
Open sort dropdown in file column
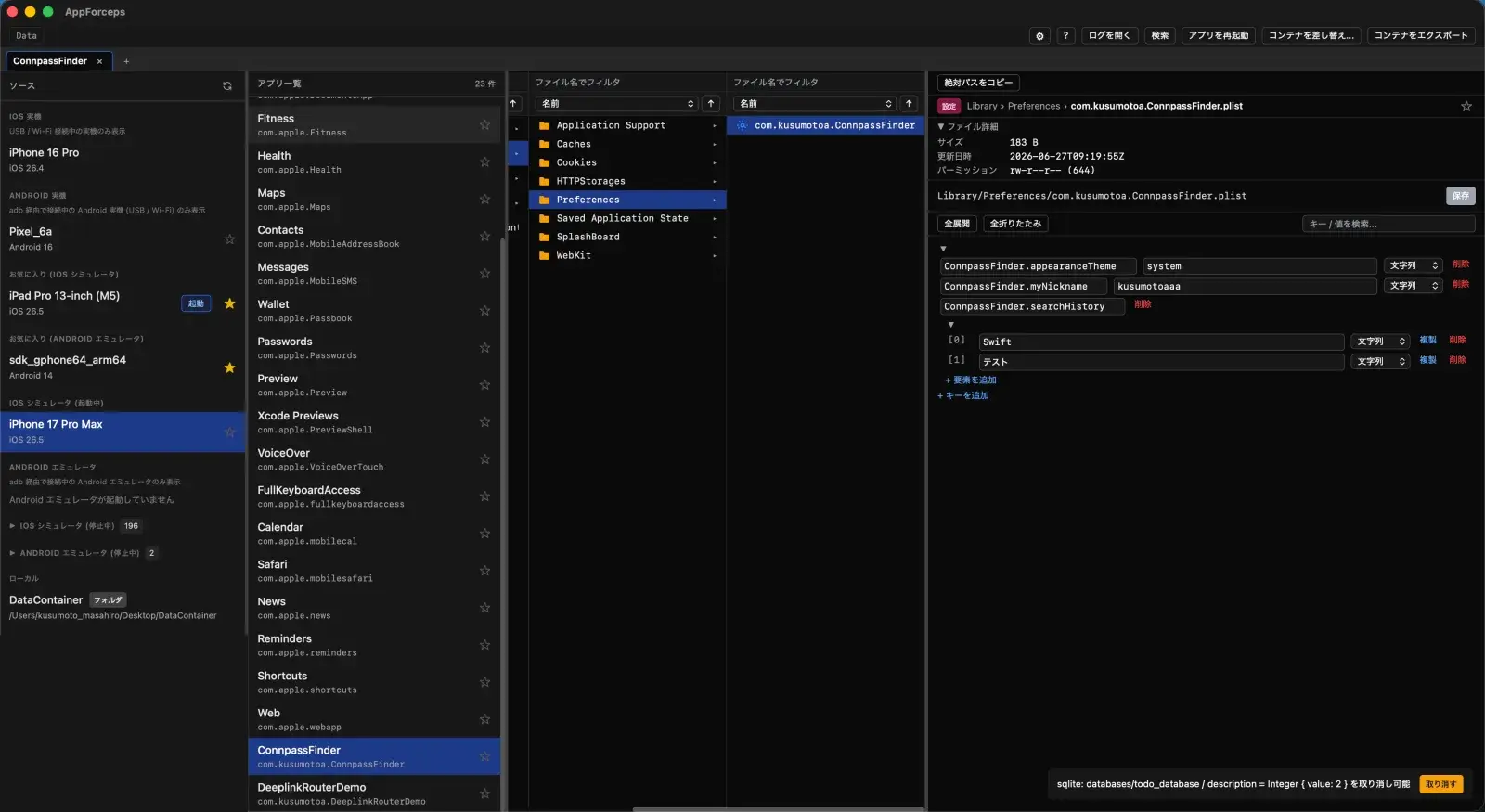point(814,103)
